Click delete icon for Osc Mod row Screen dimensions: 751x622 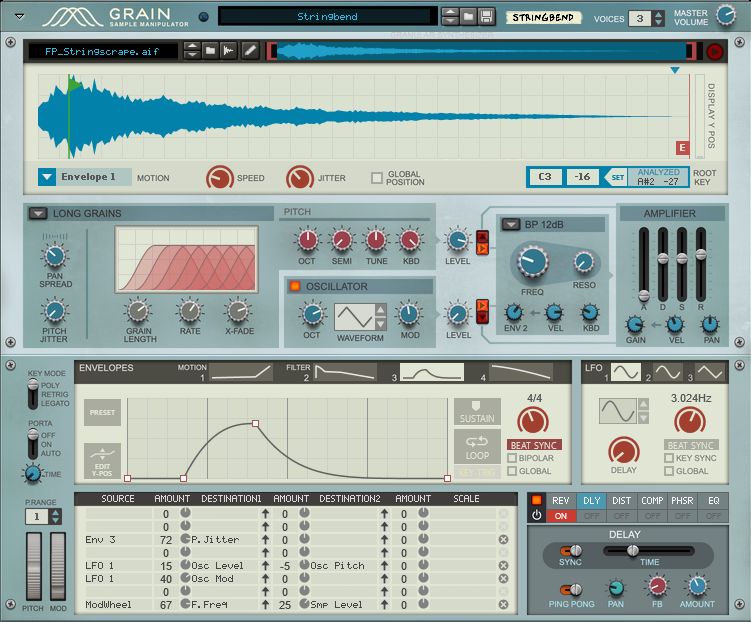click(x=503, y=578)
